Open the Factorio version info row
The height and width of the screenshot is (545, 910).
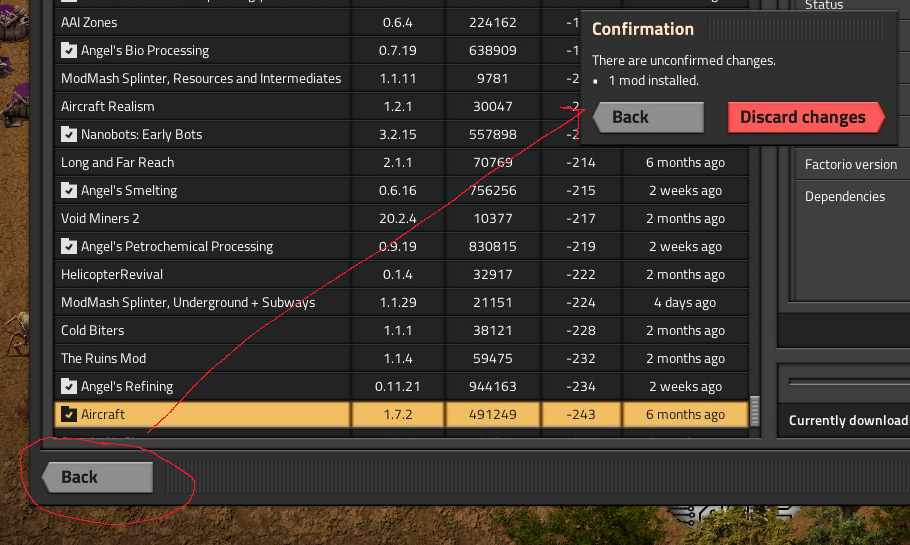pyautogui.click(x=850, y=164)
